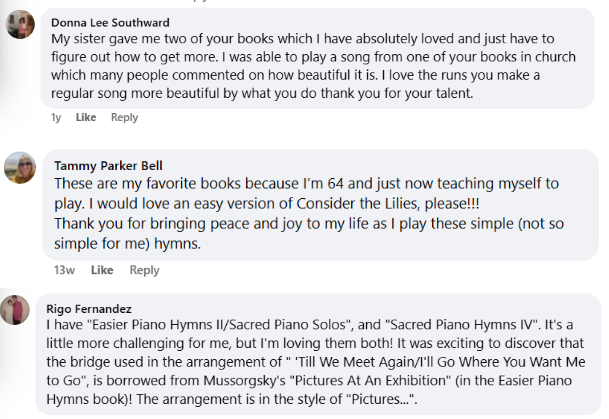This screenshot has width=609, height=419.
Task: Open the 13w timestamp on Tammy's comment
Action: 64,270
